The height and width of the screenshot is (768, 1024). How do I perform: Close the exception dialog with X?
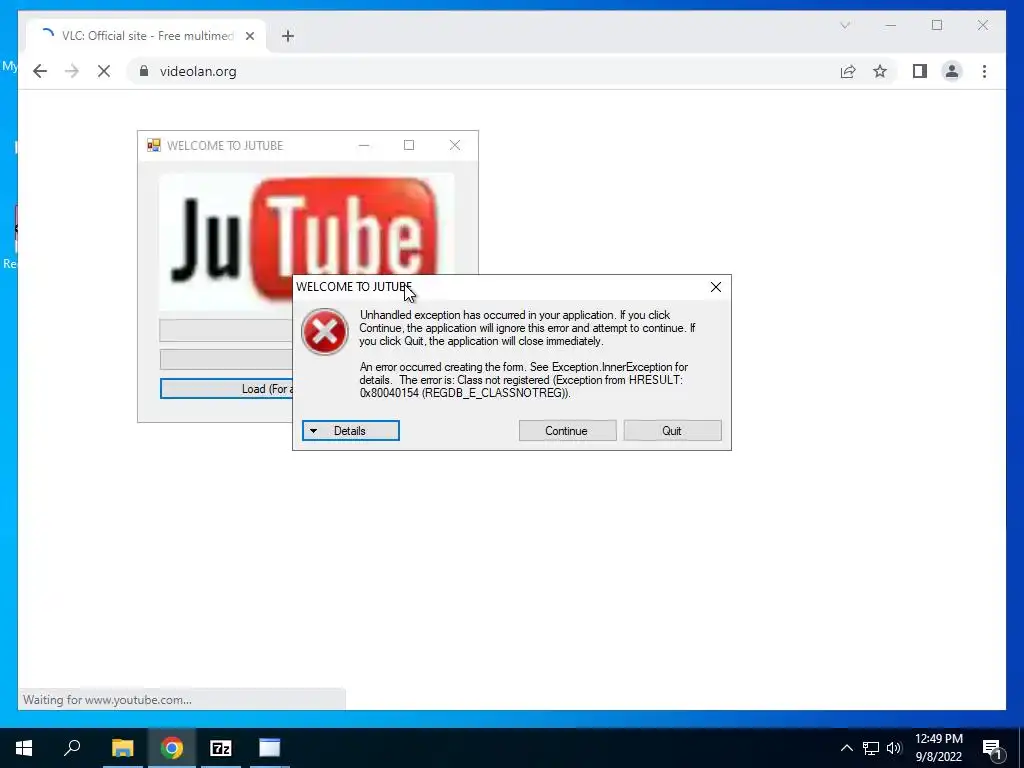716,287
